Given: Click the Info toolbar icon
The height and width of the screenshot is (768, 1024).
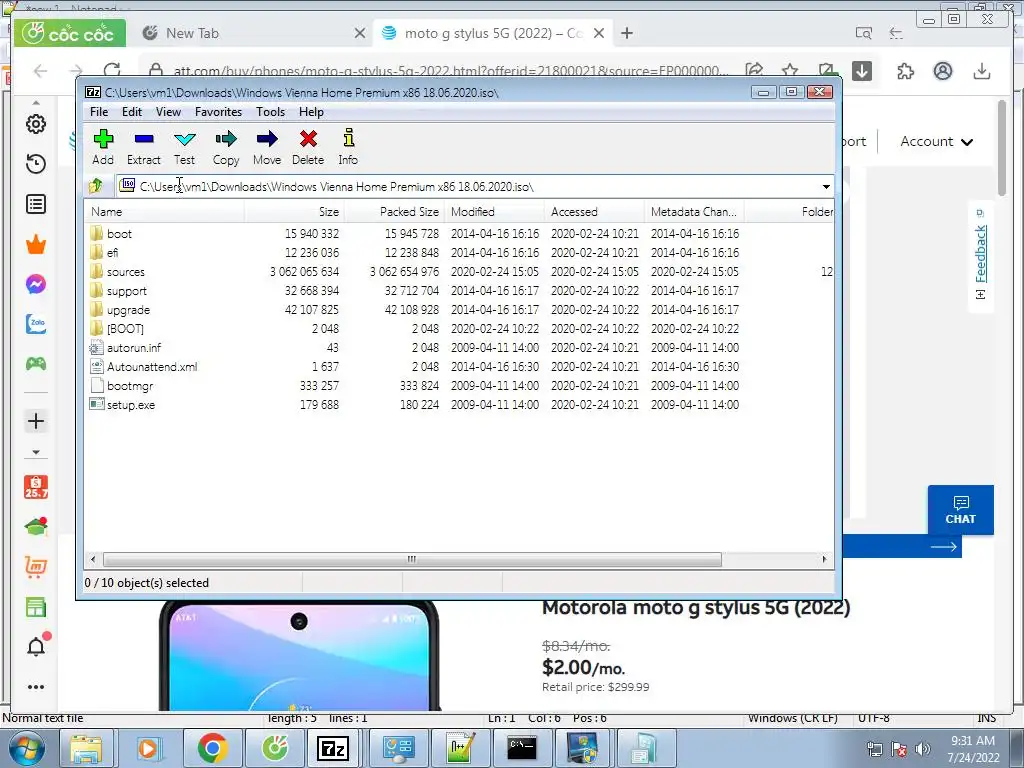Looking at the screenshot, I should (348, 146).
